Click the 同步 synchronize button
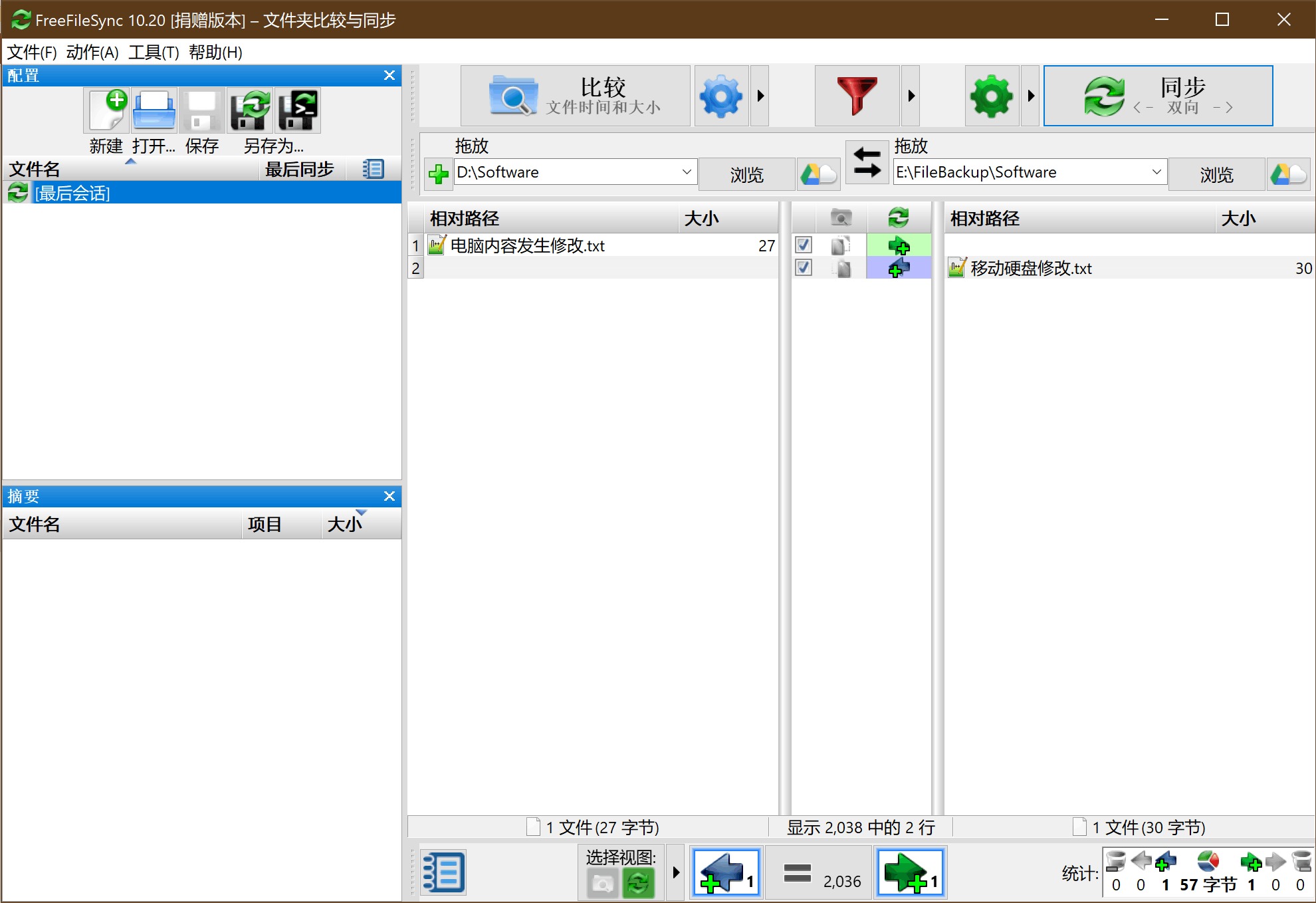The image size is (1316, 903). pyautogui.click(x=1158, y=96)
